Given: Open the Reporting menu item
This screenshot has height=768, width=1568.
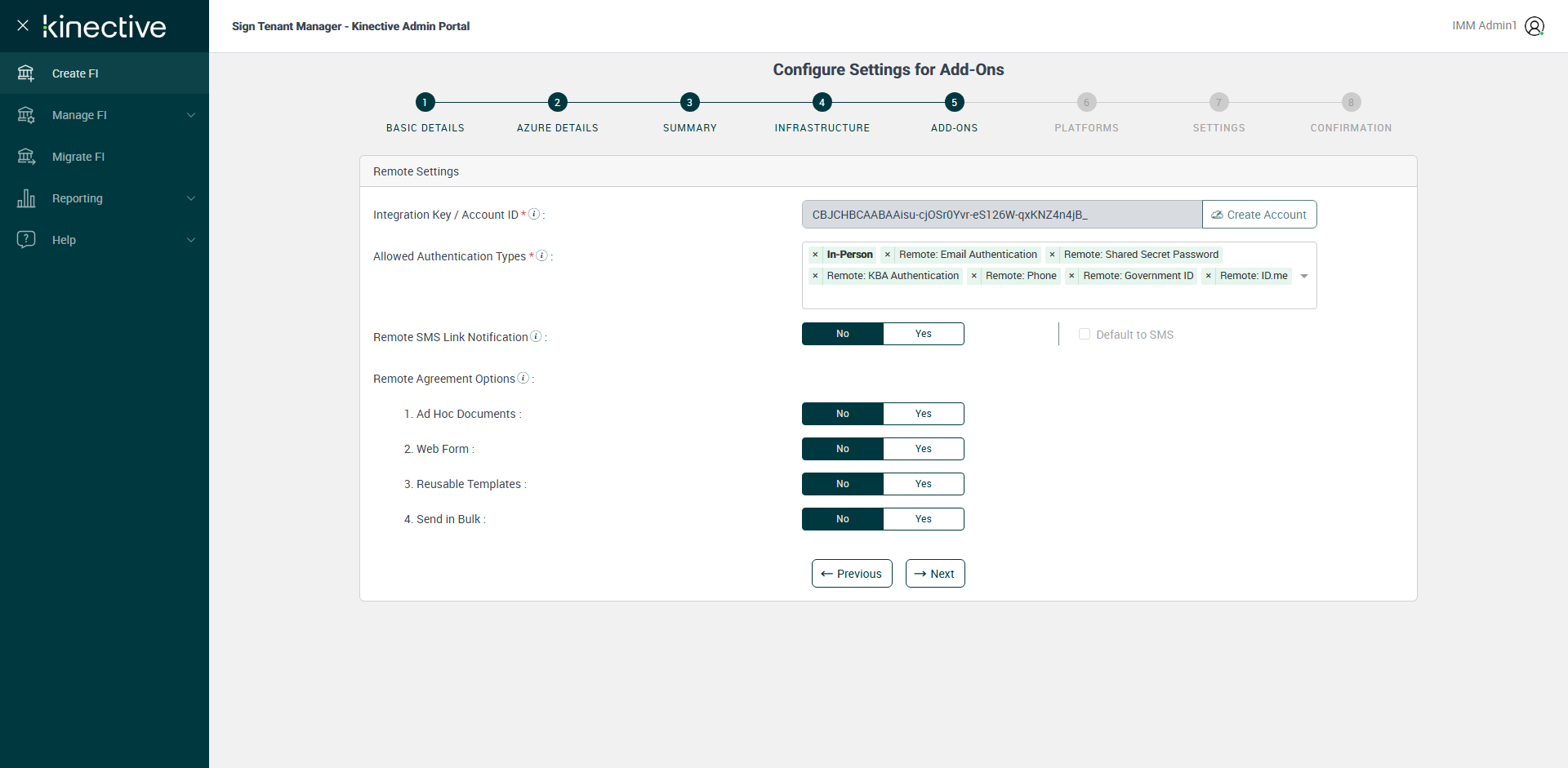Looking at the screenshot, I should 105,198.
